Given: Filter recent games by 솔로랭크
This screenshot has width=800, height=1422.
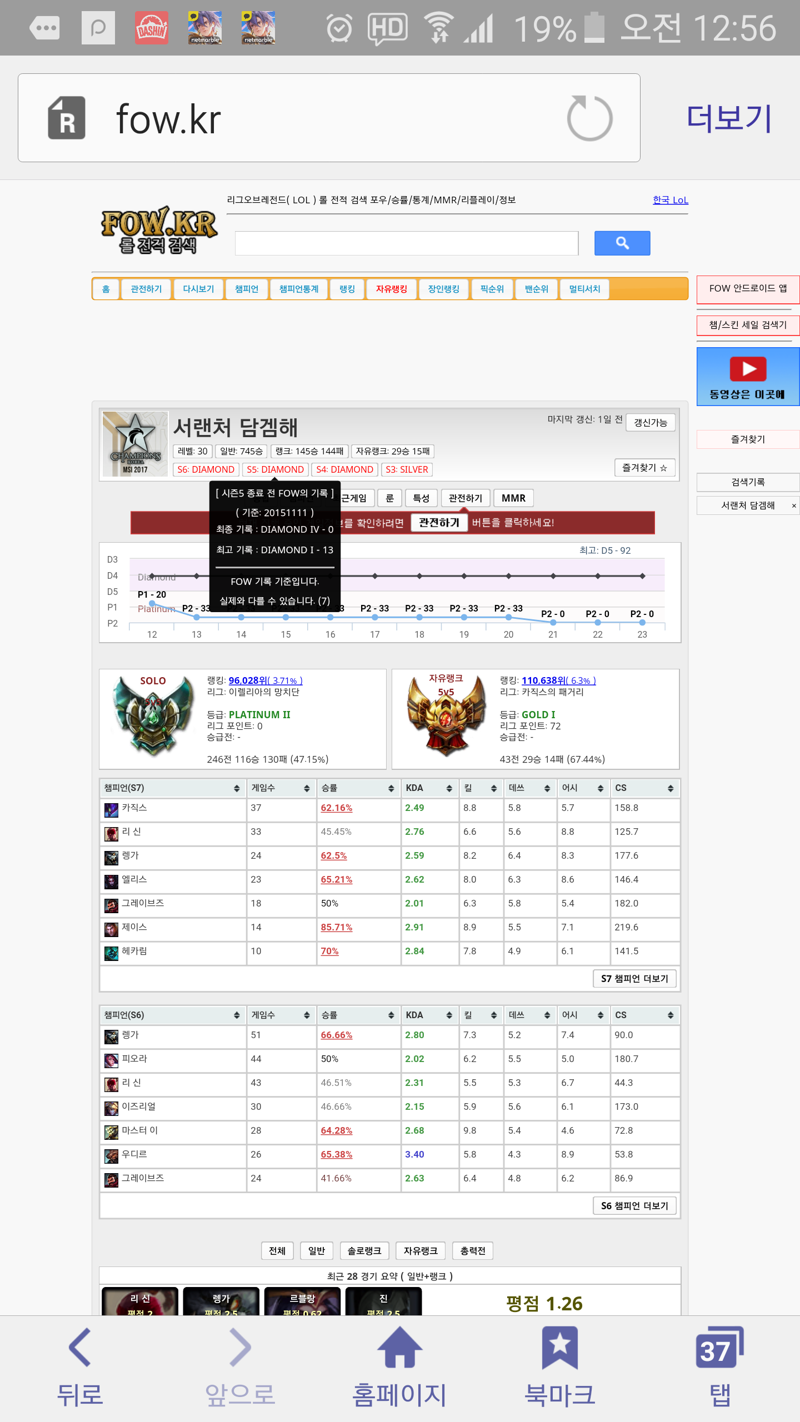Looking at the screenshot, I should point(363,1251).
